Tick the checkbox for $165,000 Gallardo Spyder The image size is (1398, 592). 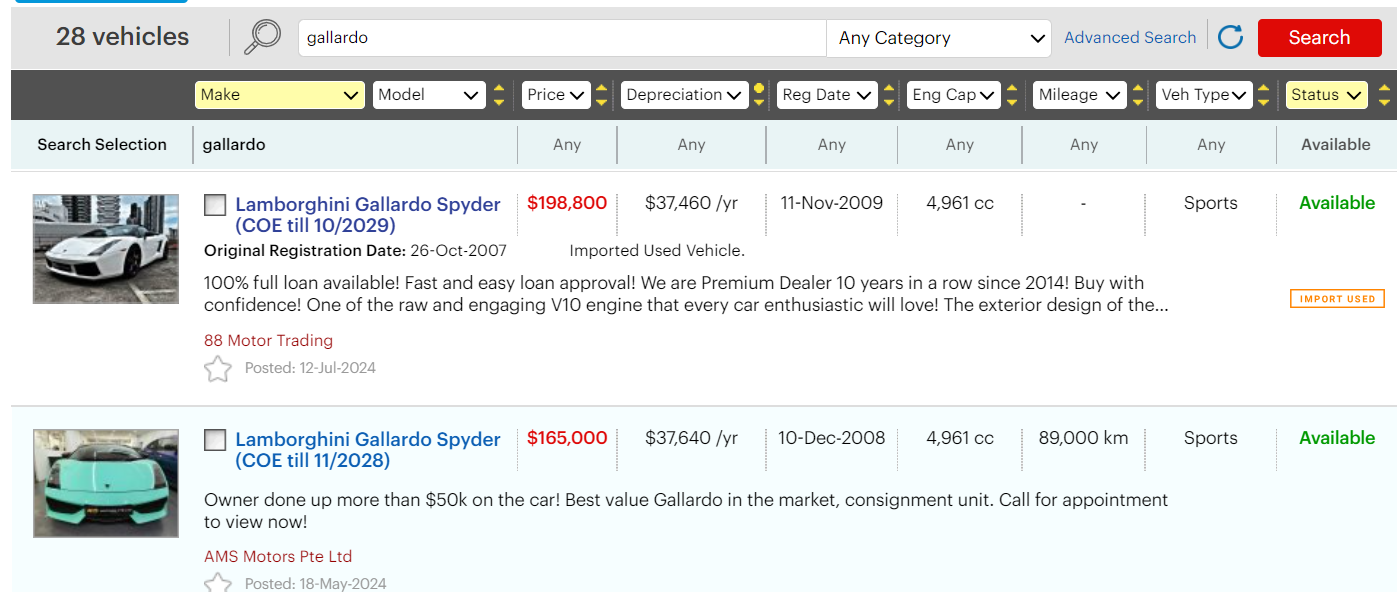(215, 440)
